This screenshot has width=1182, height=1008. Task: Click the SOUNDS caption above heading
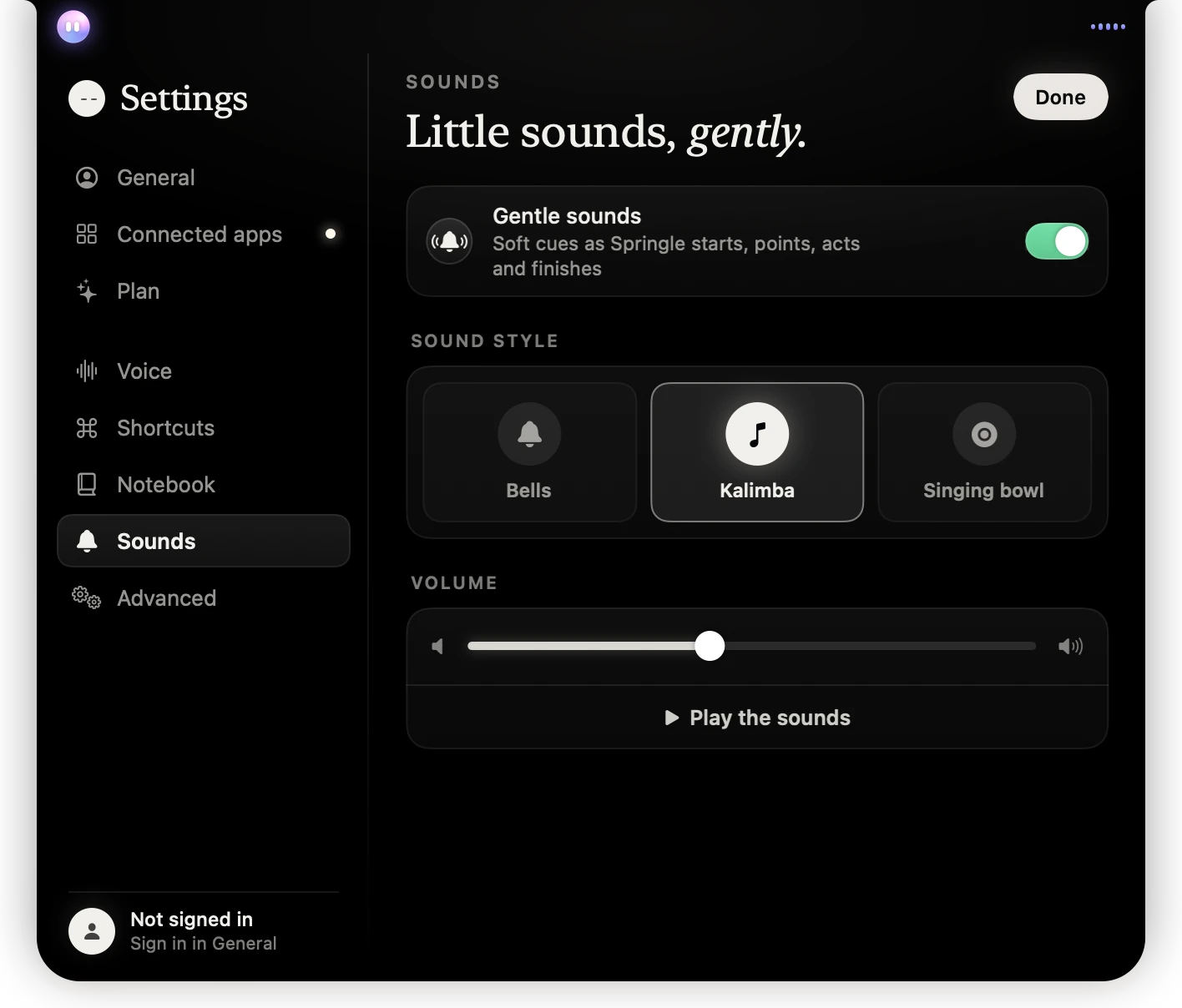tap(453, 82)
